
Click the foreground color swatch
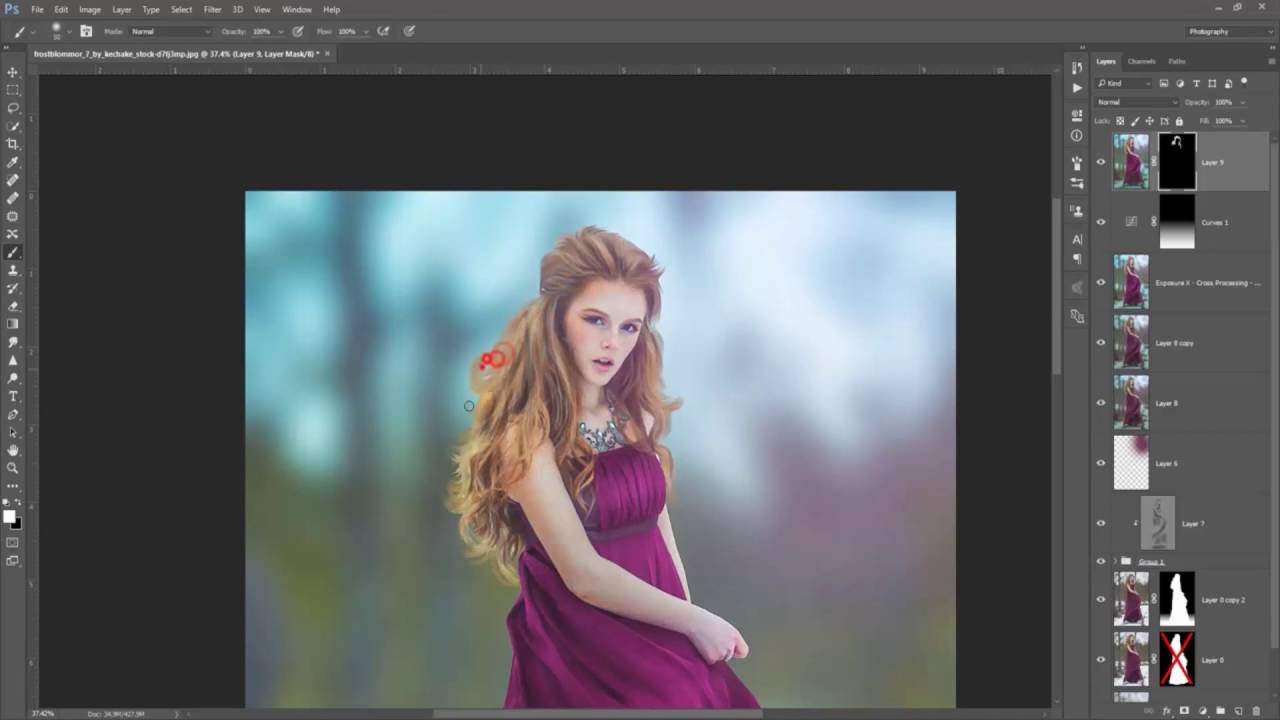[9, 516]
